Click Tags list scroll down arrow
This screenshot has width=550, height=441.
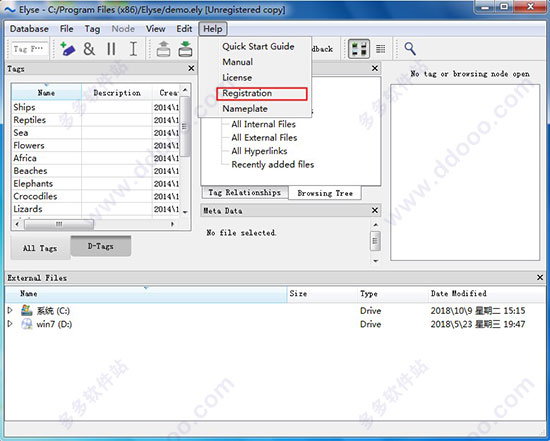pos(185,212)
